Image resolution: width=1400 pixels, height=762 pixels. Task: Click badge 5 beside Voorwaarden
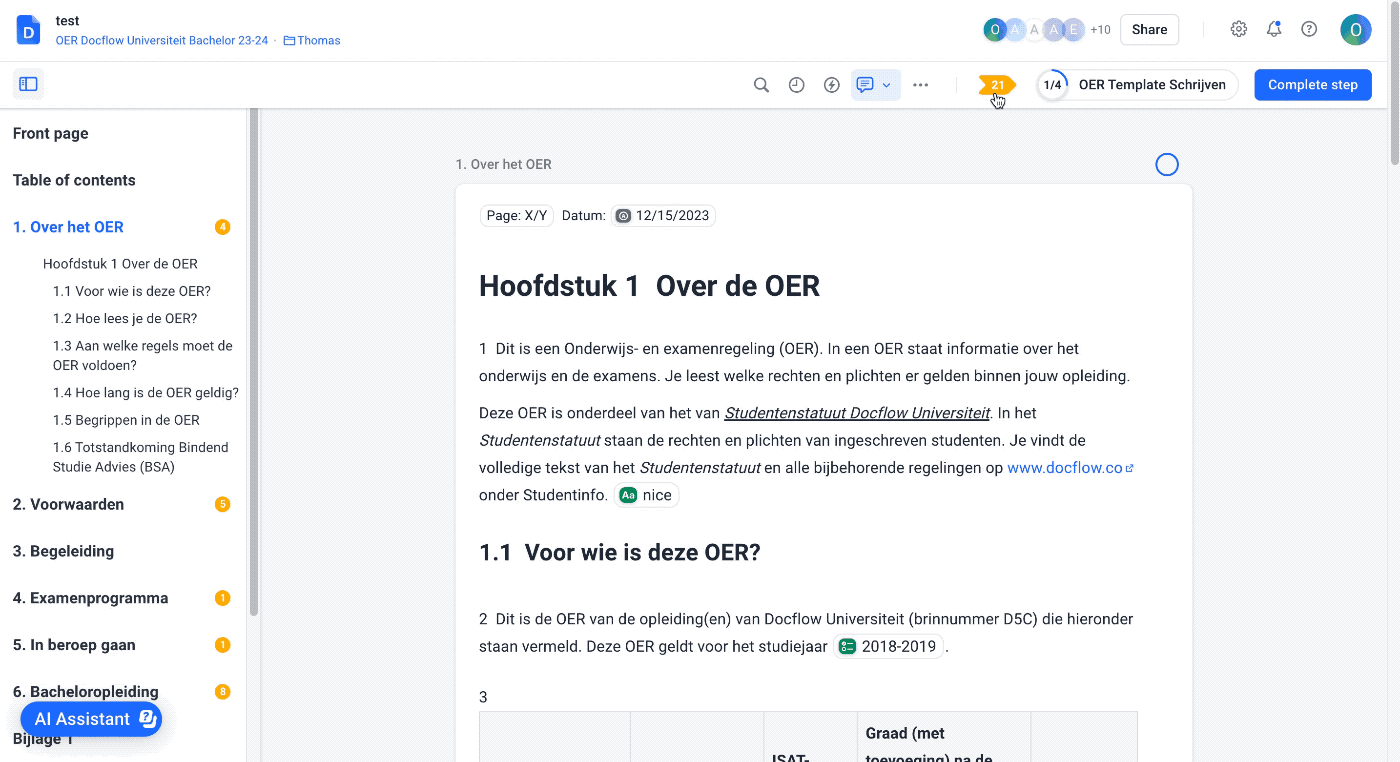[223, 504]
